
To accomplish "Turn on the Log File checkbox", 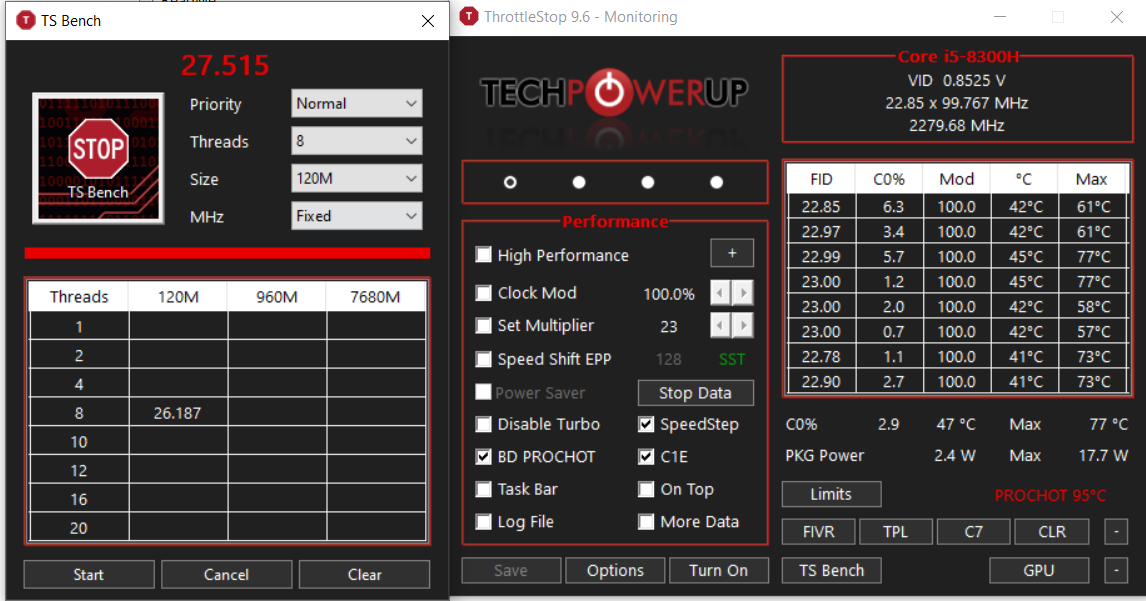I will click(483, 521).
